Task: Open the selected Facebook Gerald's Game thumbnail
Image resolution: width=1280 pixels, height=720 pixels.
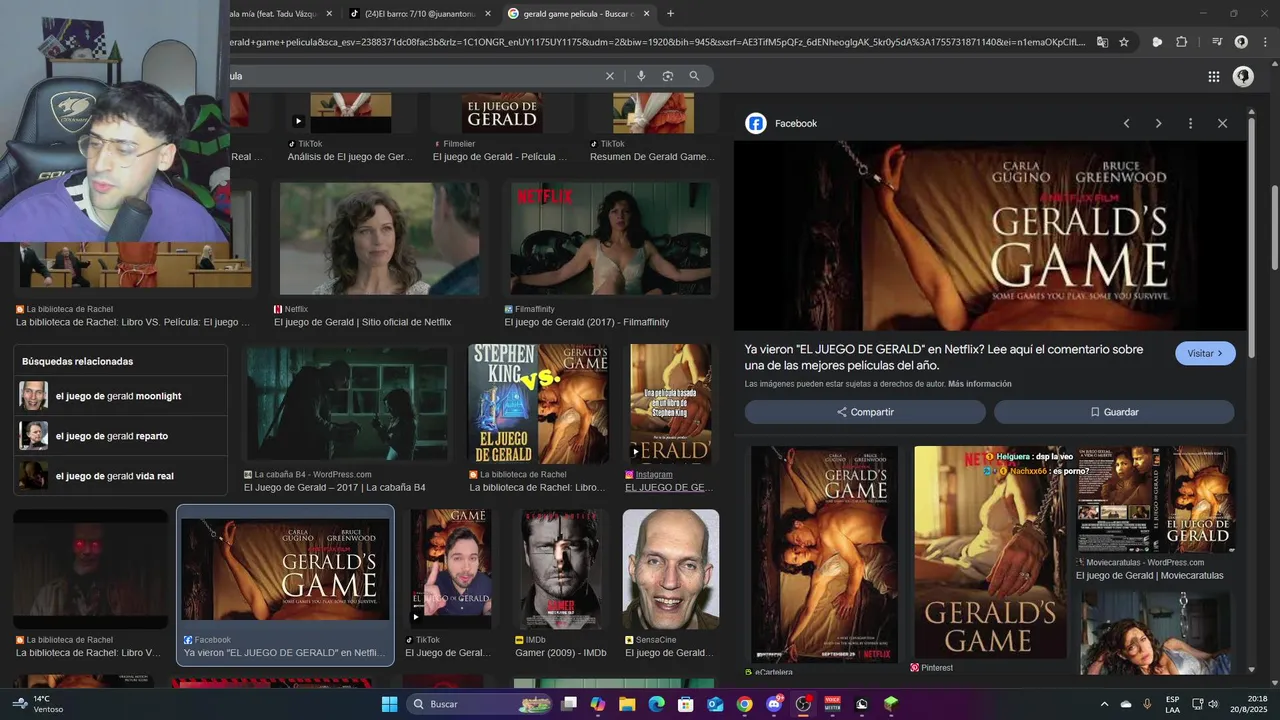Action: [285, 569]
